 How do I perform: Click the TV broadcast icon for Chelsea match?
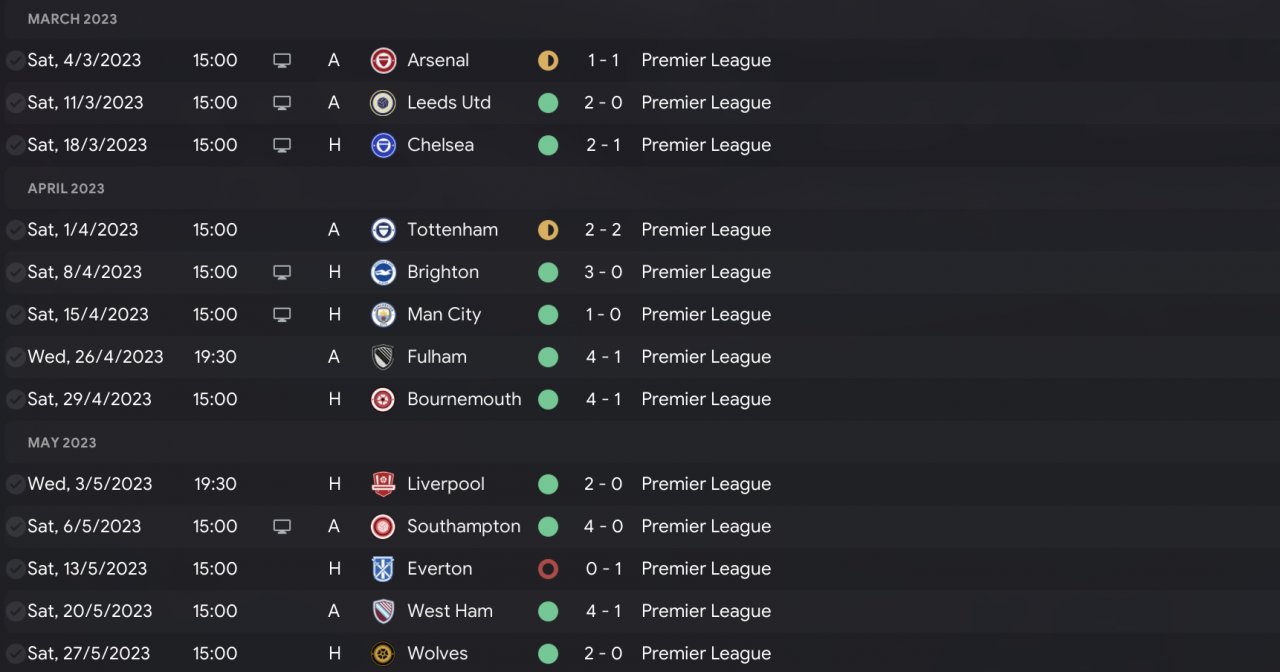(282, 145)
